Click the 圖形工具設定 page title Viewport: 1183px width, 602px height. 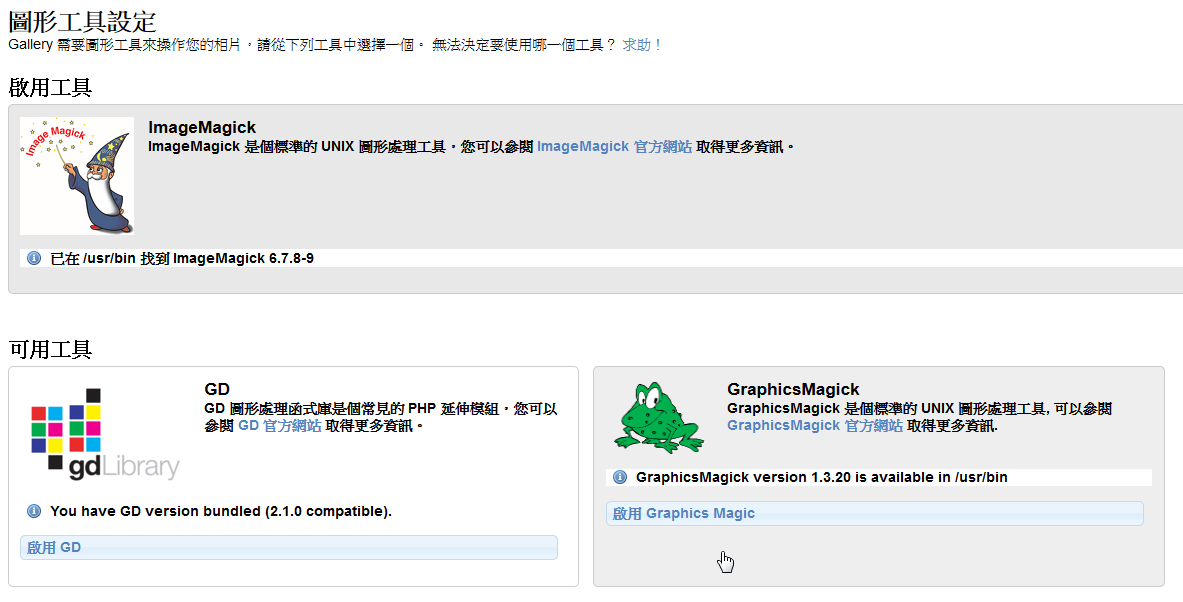click(x=82, y=19)
